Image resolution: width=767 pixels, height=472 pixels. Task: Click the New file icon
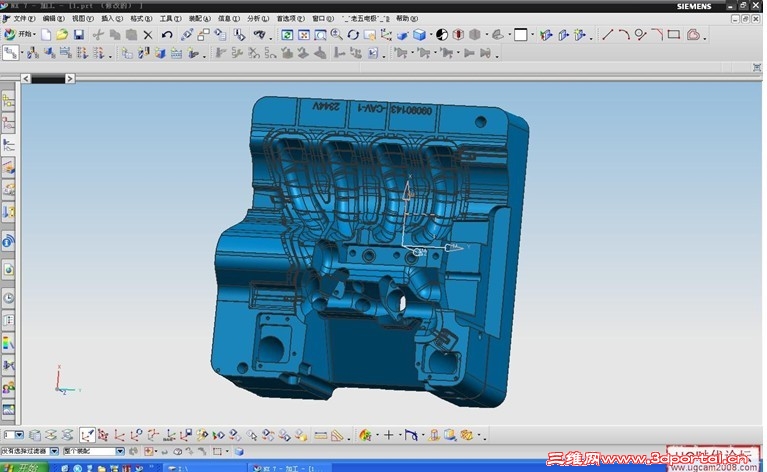[x=46, y=35]
